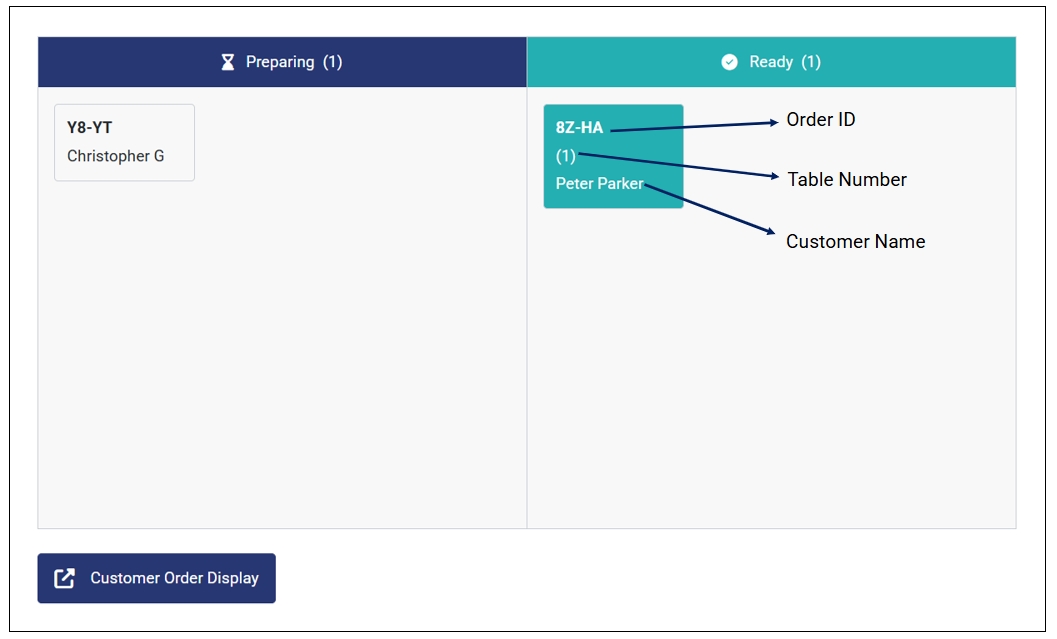The height and width of the screenshot is (639, 1057).
Task: Click the 8Z-HA order ID text
Action: click(579, 127)
